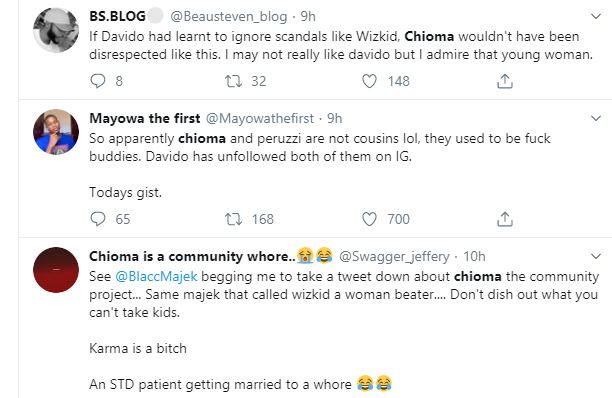Open the BS.BLOG display name
612x398 pixels.
pyautogui.click(x=117, y=16)
